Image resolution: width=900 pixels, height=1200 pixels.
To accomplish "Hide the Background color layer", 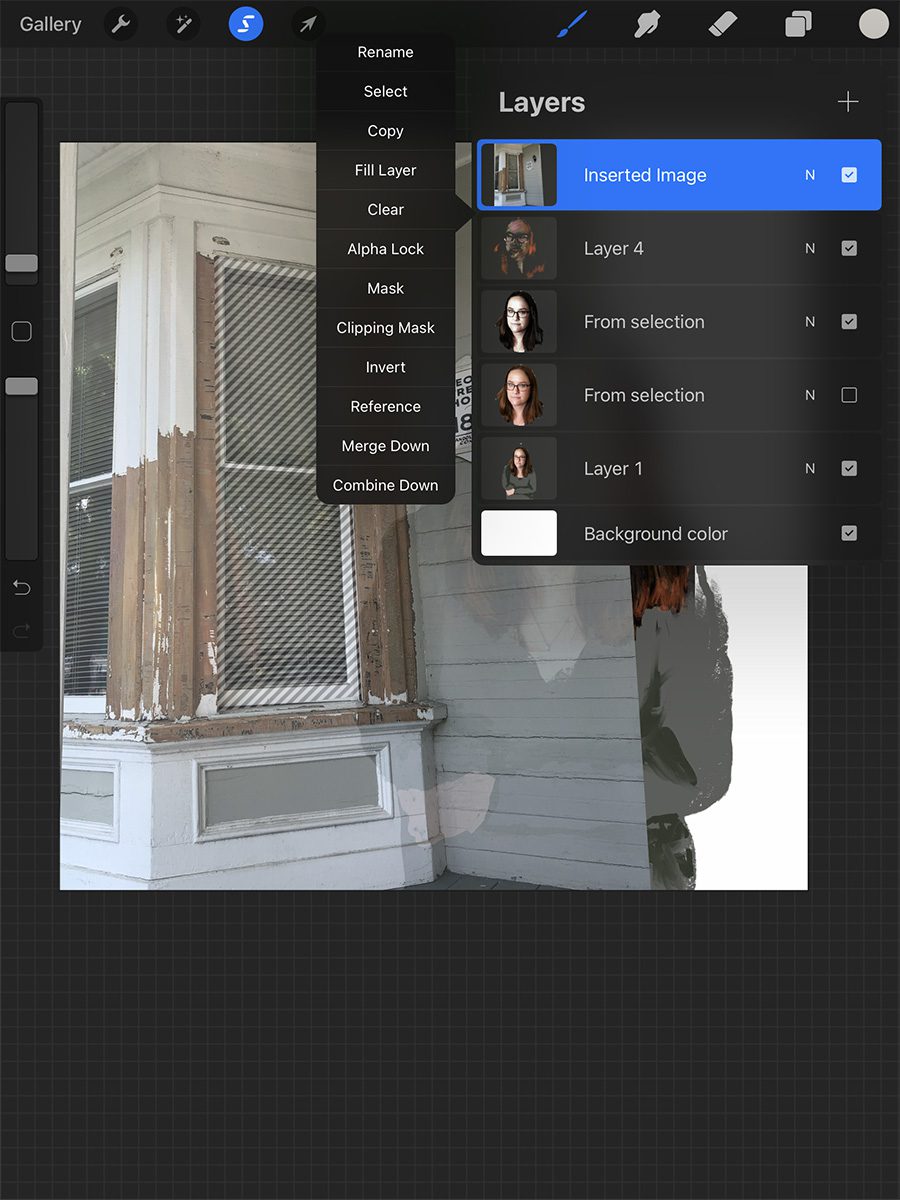I will pyautogui.click(x=849, y=533).
